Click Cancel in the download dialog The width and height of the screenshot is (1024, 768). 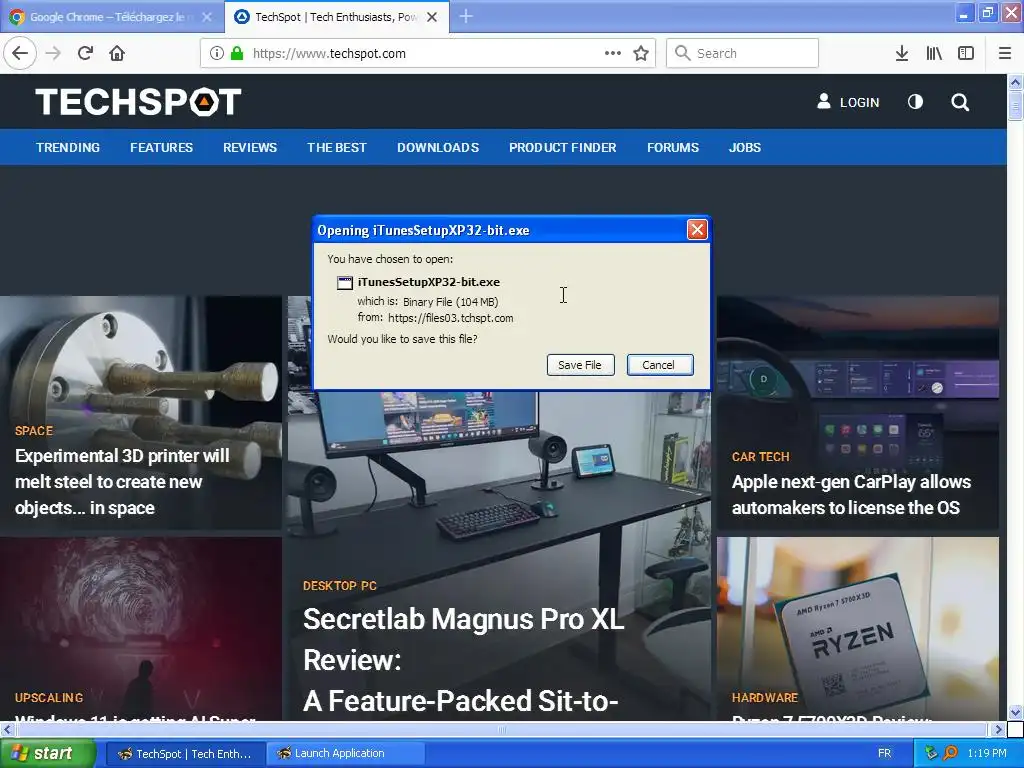(x=660, y=365)
